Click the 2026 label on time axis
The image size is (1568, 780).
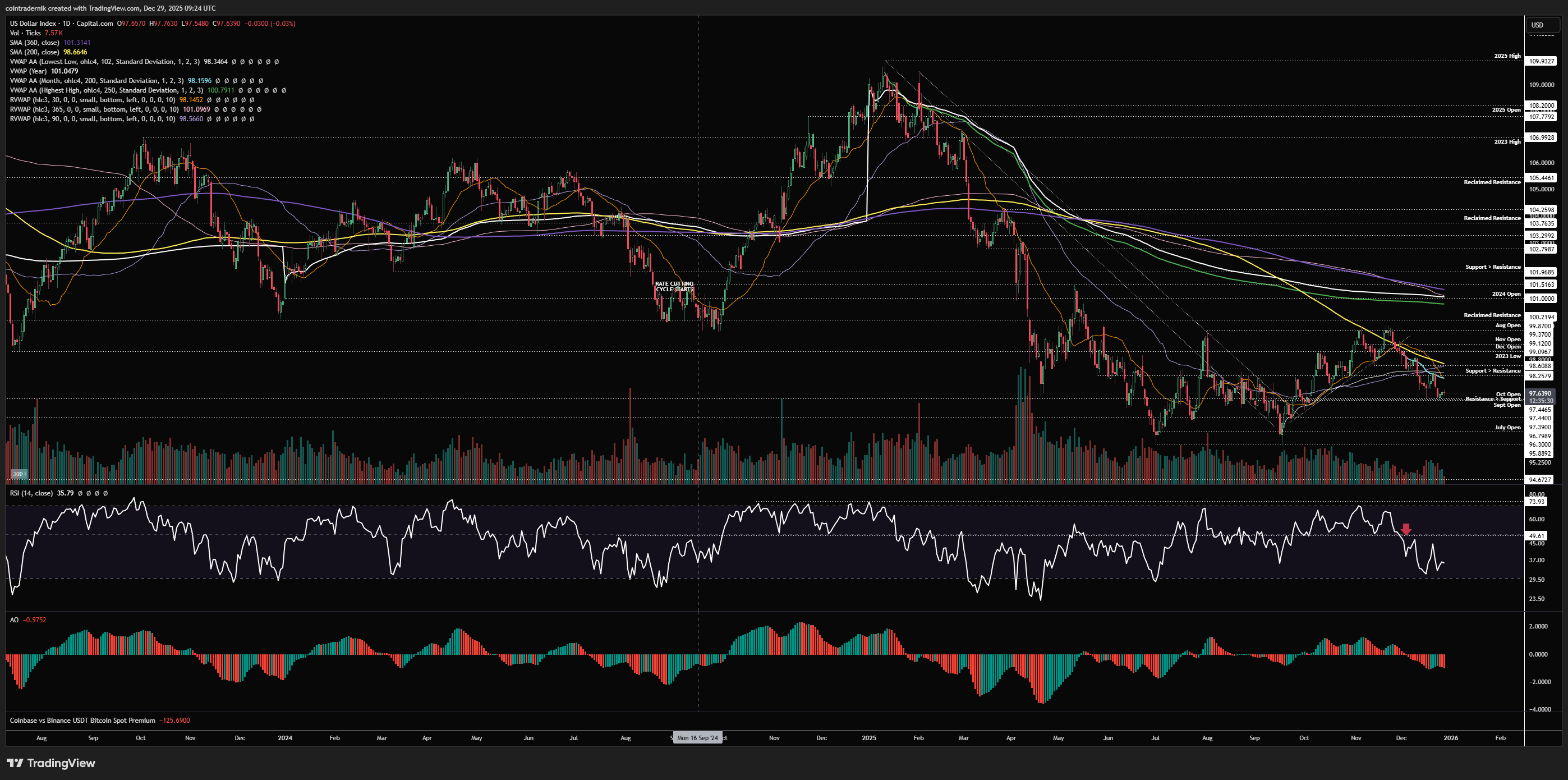point(1451,738)
